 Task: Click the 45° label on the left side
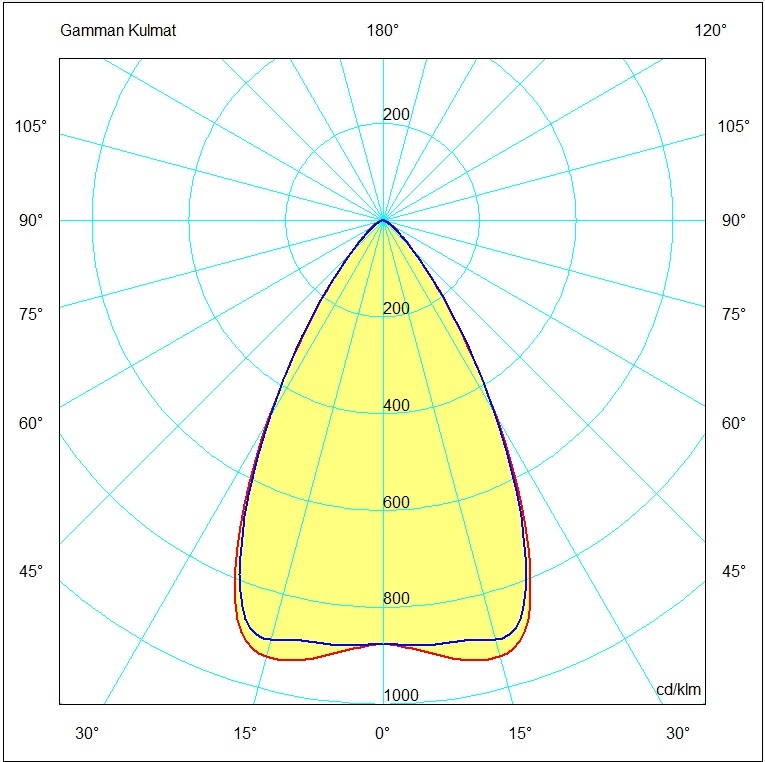click(x=33, y=571)
